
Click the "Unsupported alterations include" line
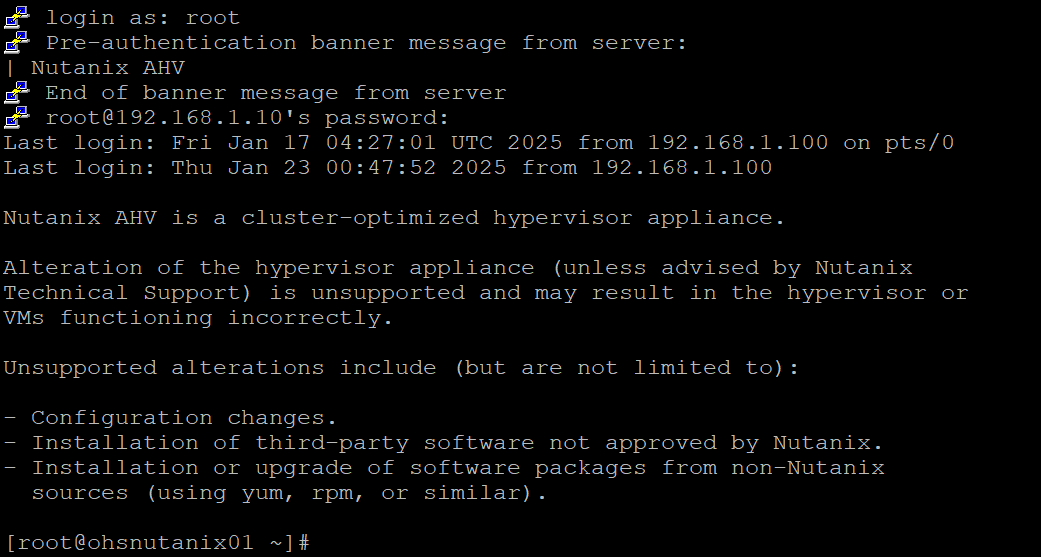pyautogui.click(x=402, y=368)
